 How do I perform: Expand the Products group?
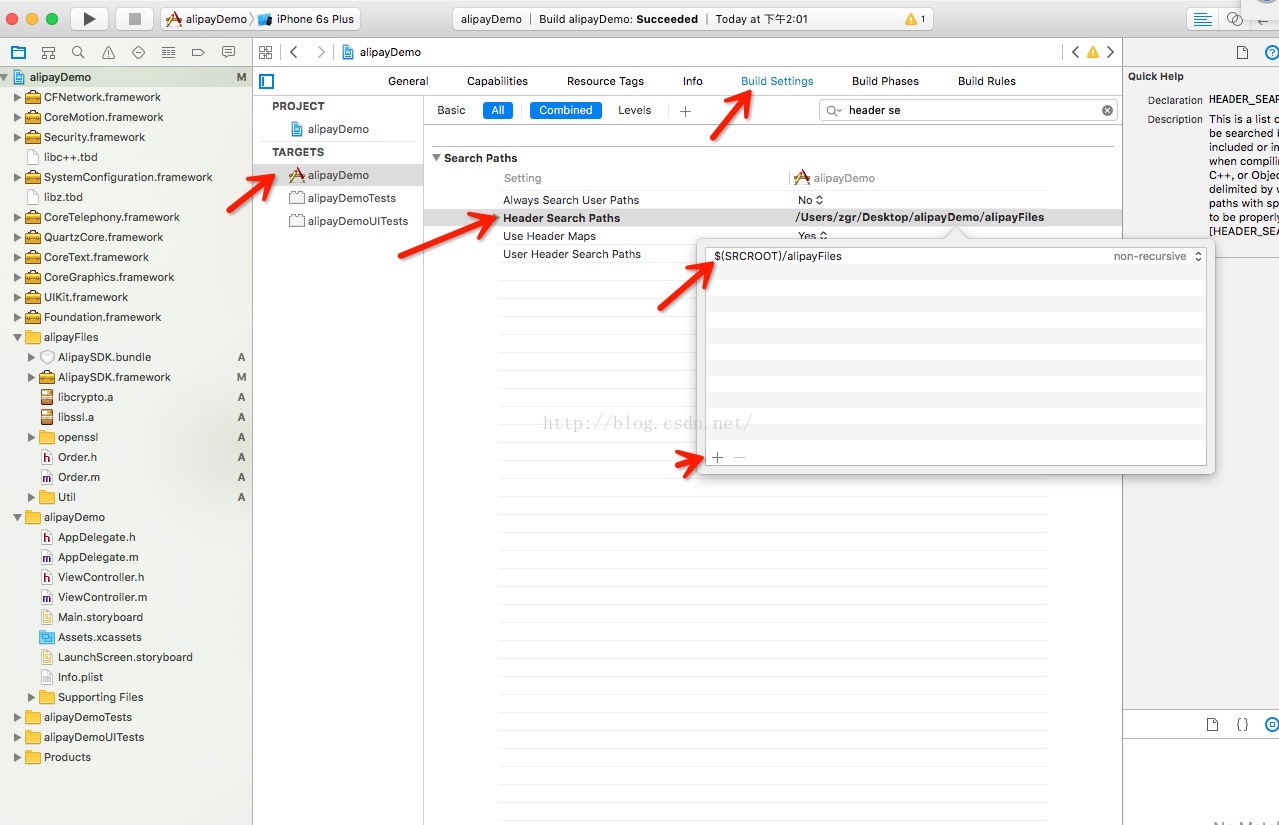[18, 757]
